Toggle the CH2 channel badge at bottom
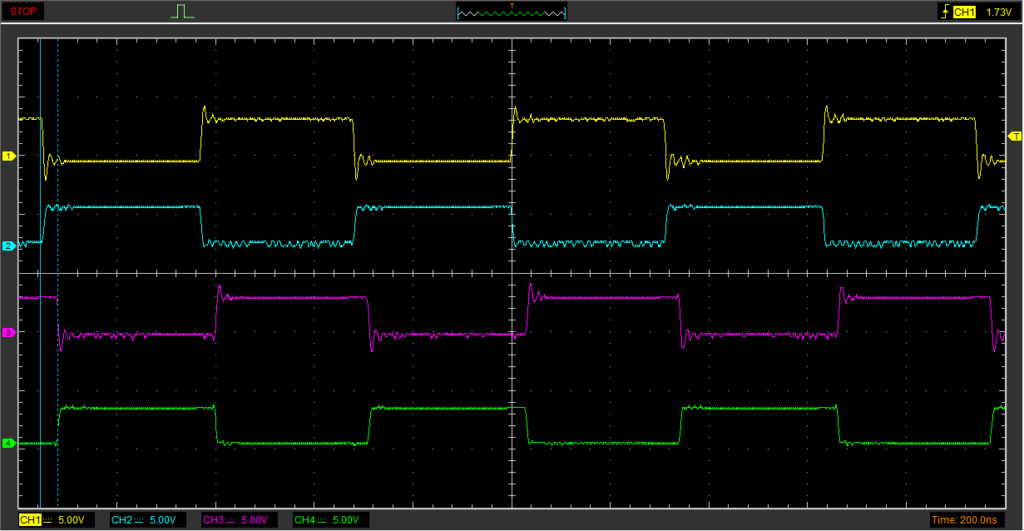The height and width of the screenshot is (531, 1024). pos(122,520)
